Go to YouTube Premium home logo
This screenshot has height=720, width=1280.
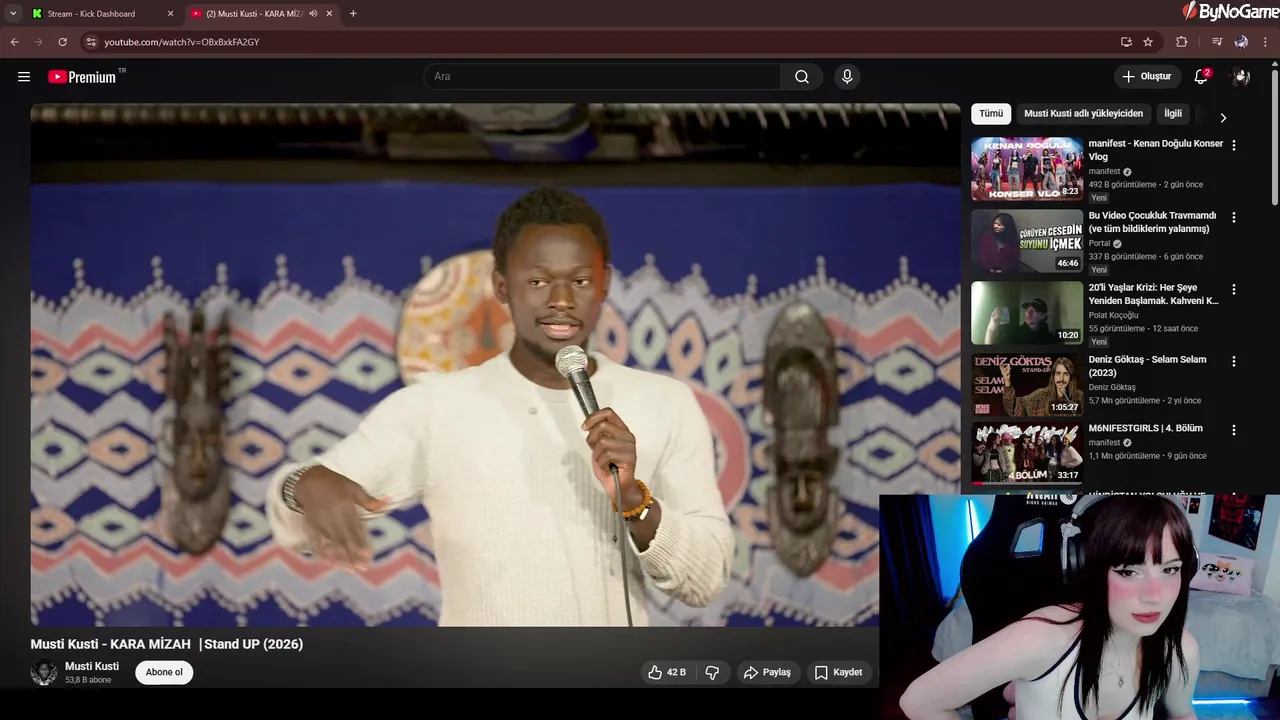(82, 77)
